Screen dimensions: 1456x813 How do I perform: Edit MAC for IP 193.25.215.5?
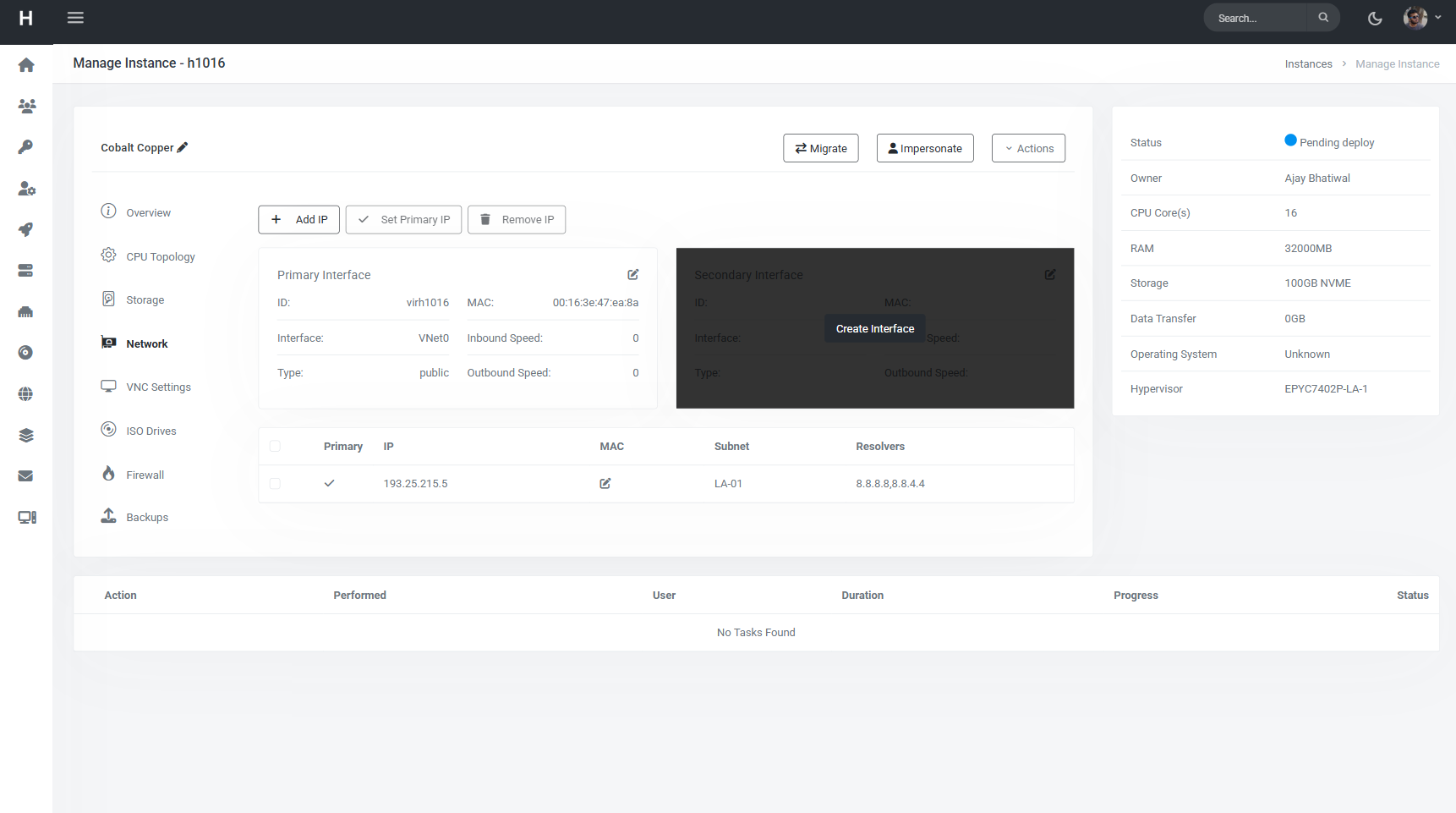tap(605, 484)
